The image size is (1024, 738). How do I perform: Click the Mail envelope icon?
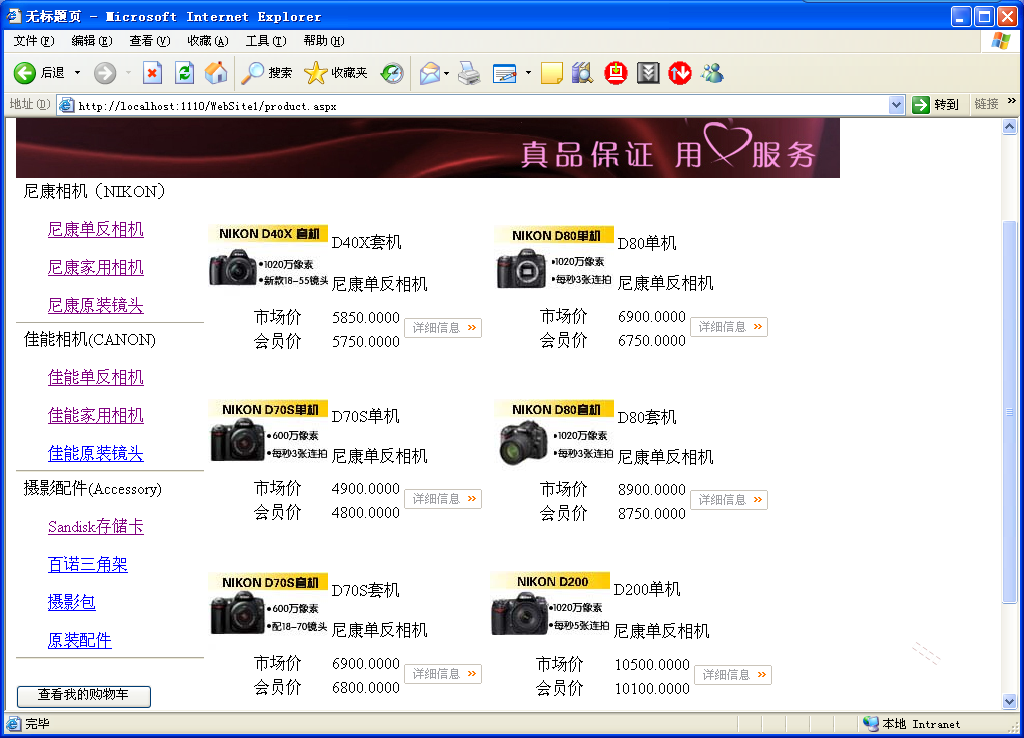tap(429, 72)
